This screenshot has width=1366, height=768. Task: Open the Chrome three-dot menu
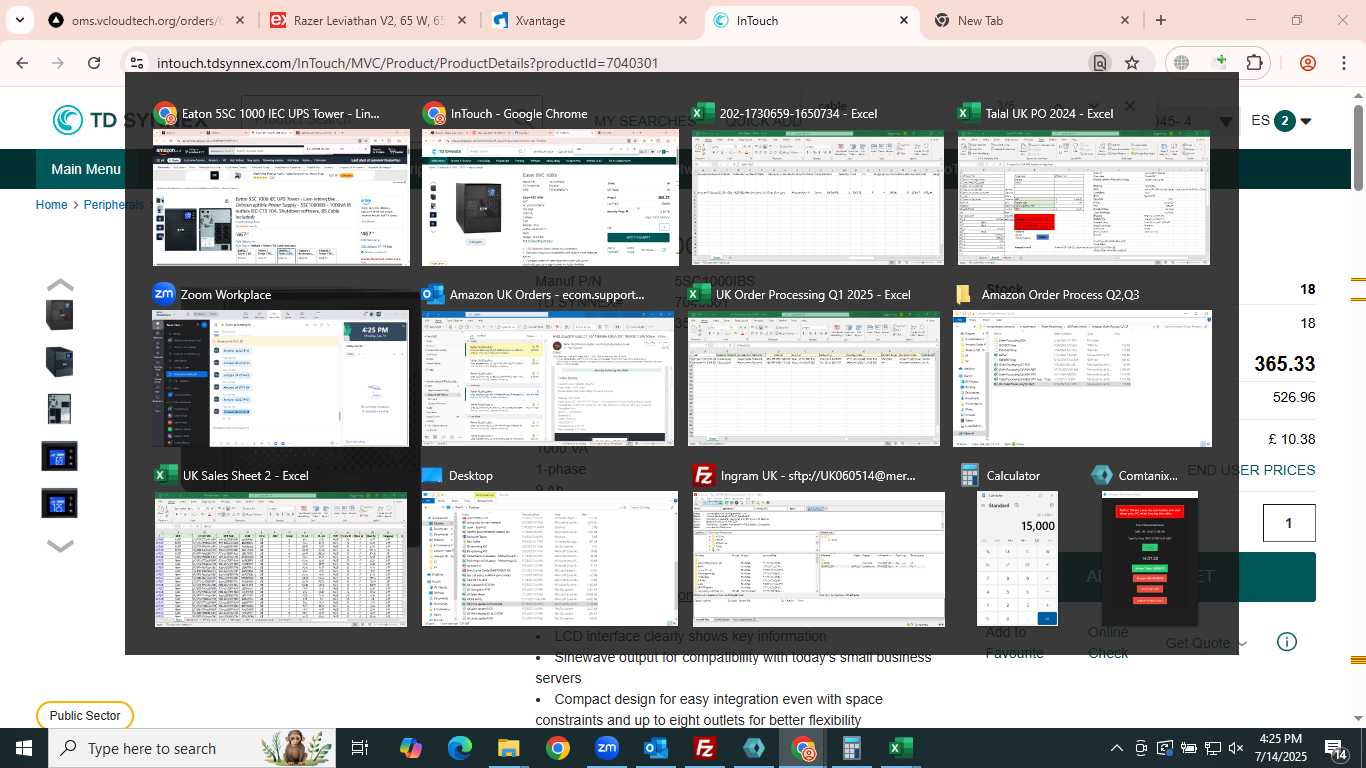tap(1343, 63)
